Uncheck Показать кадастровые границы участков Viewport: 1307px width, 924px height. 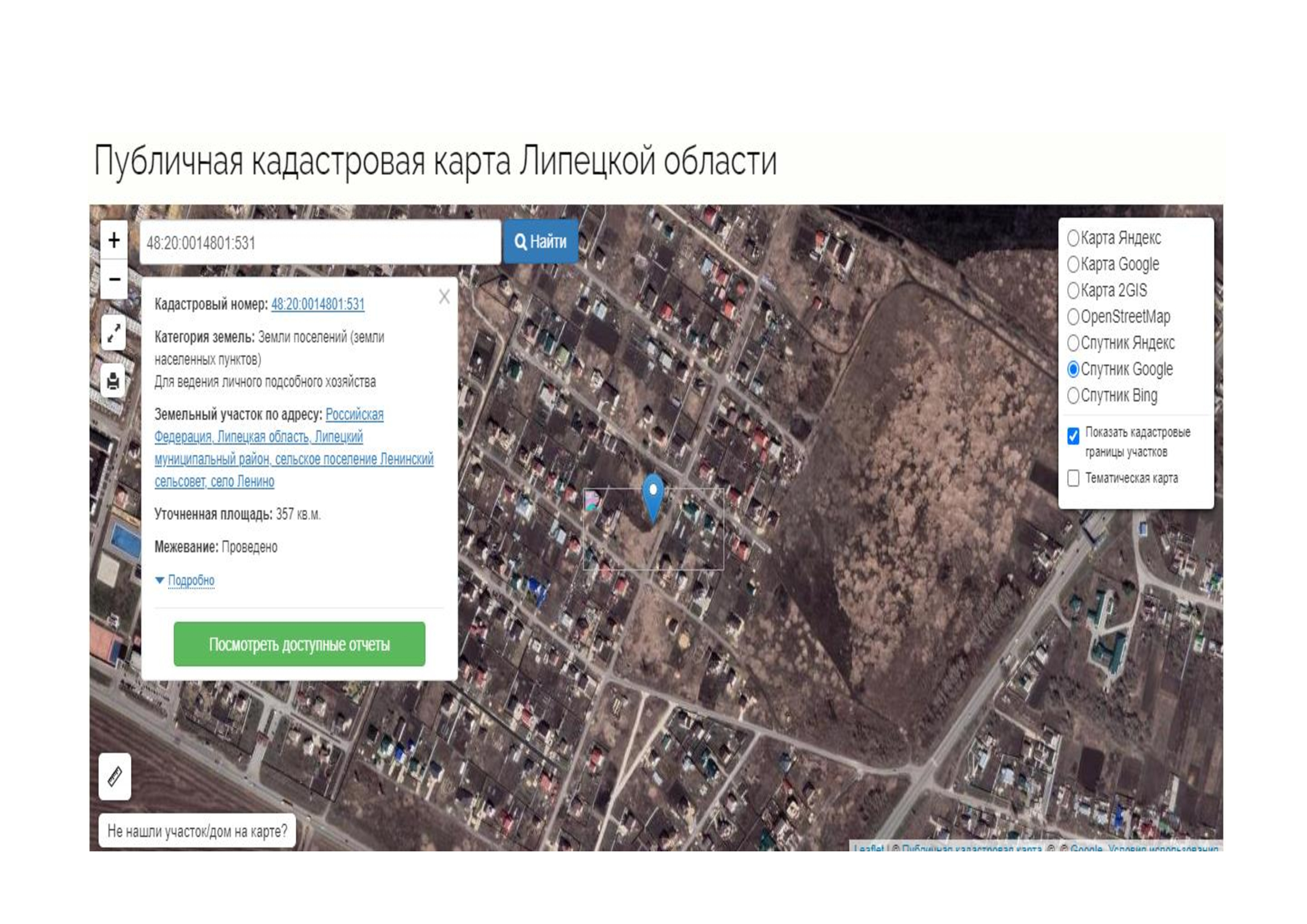(1073, 436)
